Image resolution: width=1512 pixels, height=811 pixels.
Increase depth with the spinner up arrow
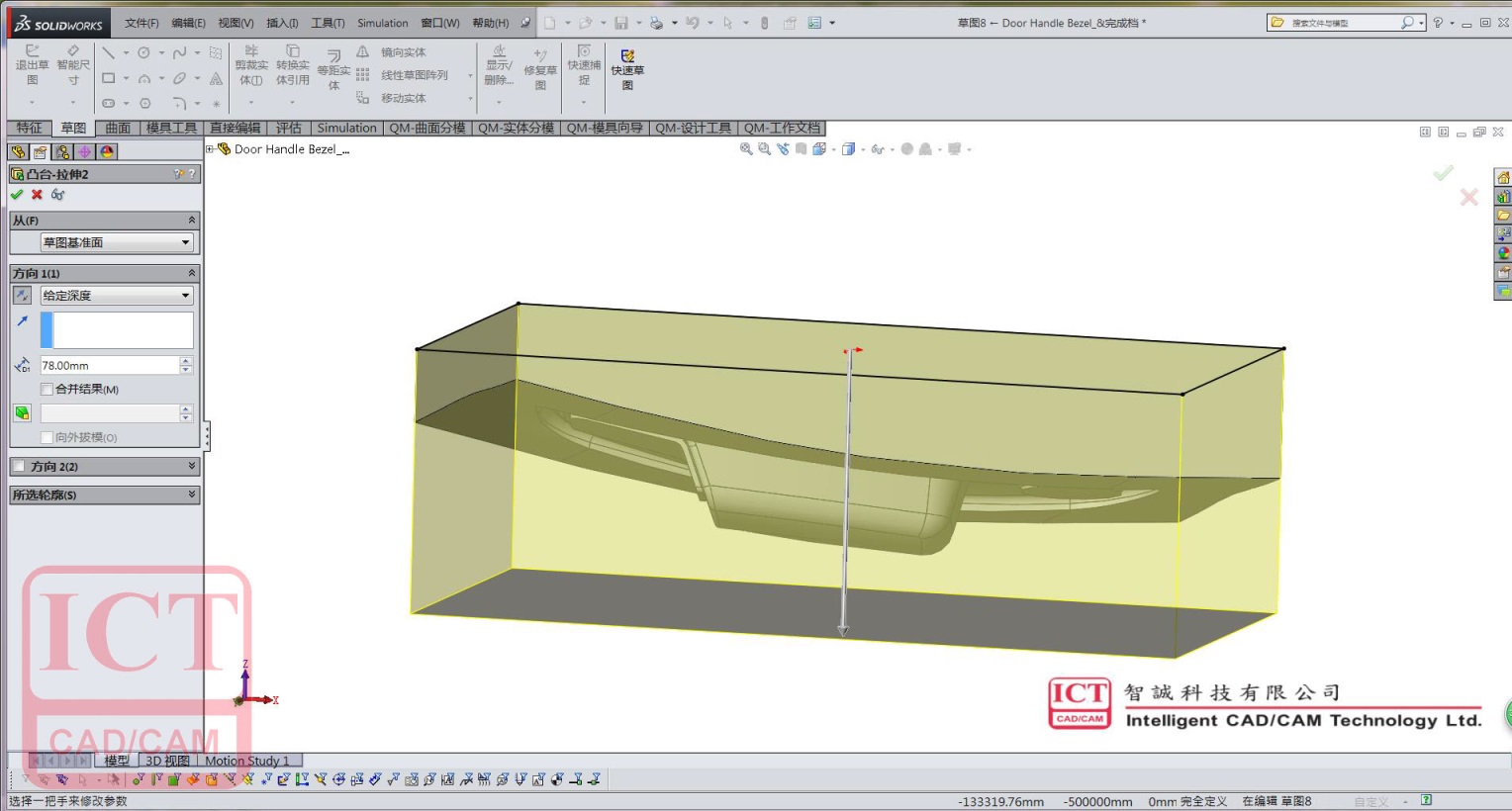pos(186,361)
